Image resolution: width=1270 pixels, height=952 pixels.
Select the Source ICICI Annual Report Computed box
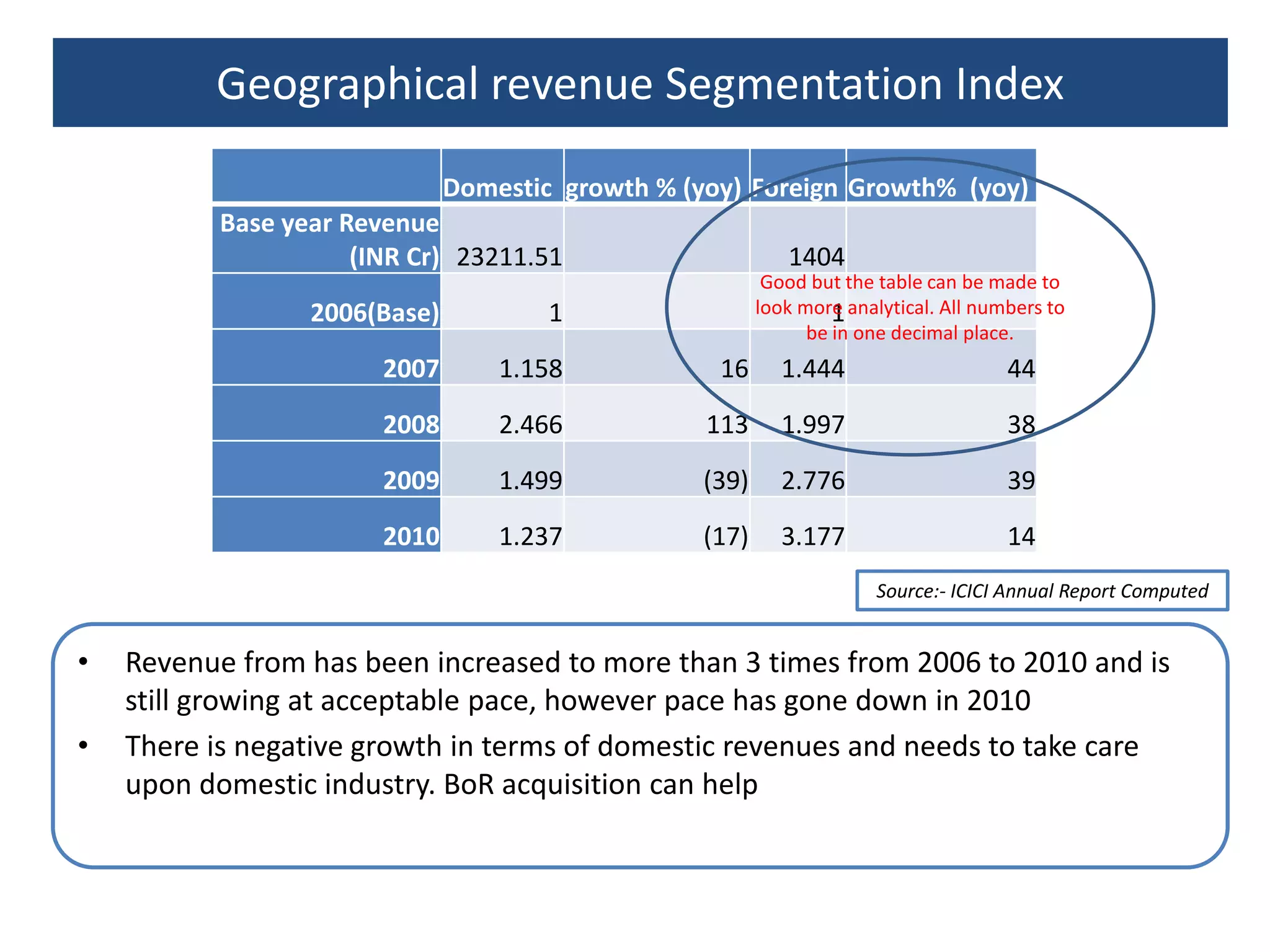point(1042,591)
